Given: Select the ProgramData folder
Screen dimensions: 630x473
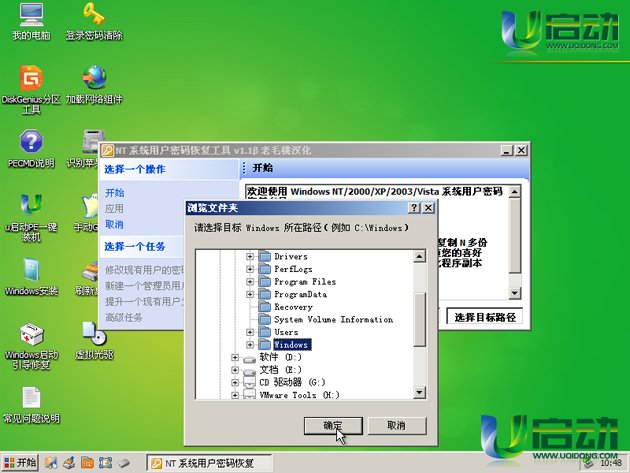Looking at the screenshot, I should click(301, 294).
